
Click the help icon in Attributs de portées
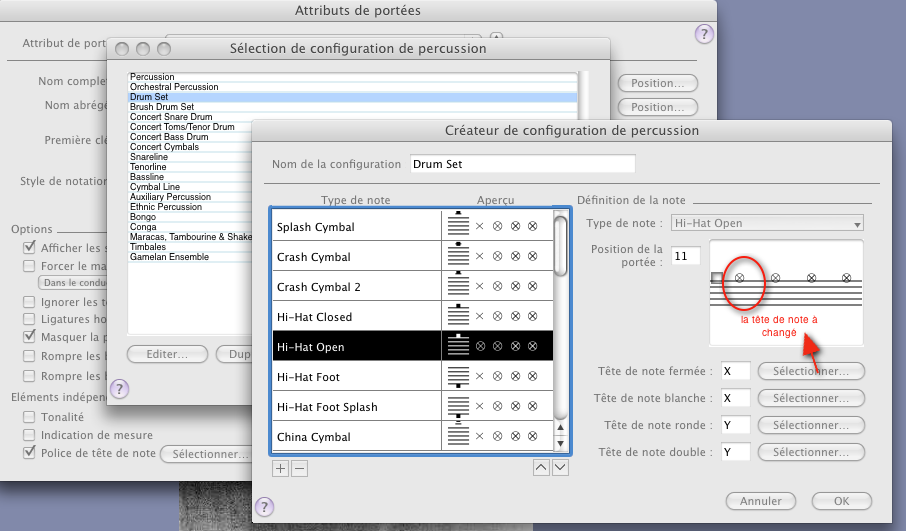coord(703,34)
